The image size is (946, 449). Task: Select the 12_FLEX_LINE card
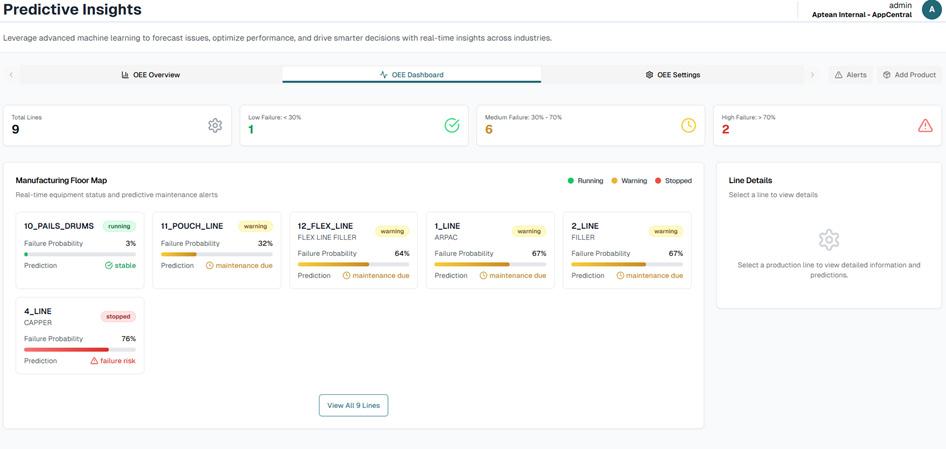[354, 250]
